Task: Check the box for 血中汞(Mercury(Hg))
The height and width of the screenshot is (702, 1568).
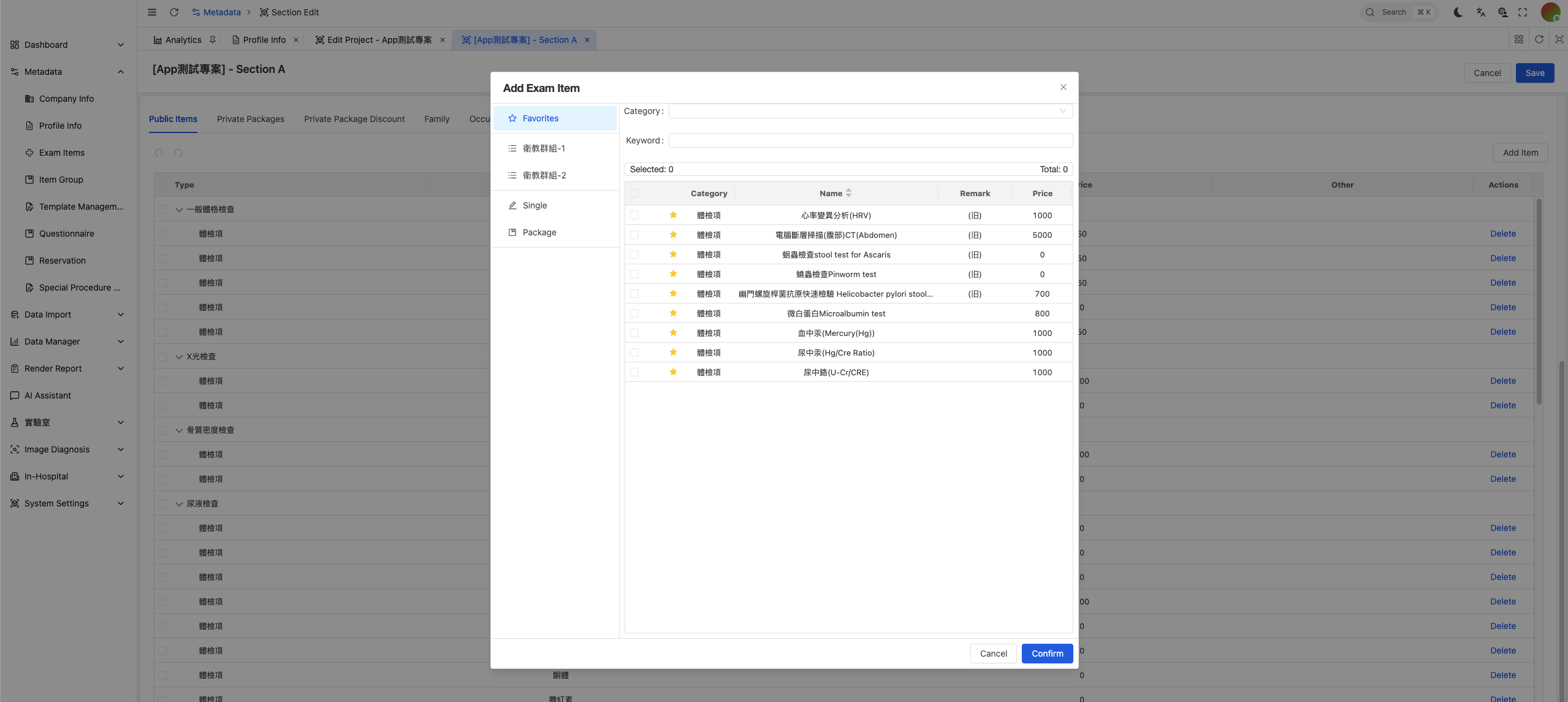Action: click(634, 333)
